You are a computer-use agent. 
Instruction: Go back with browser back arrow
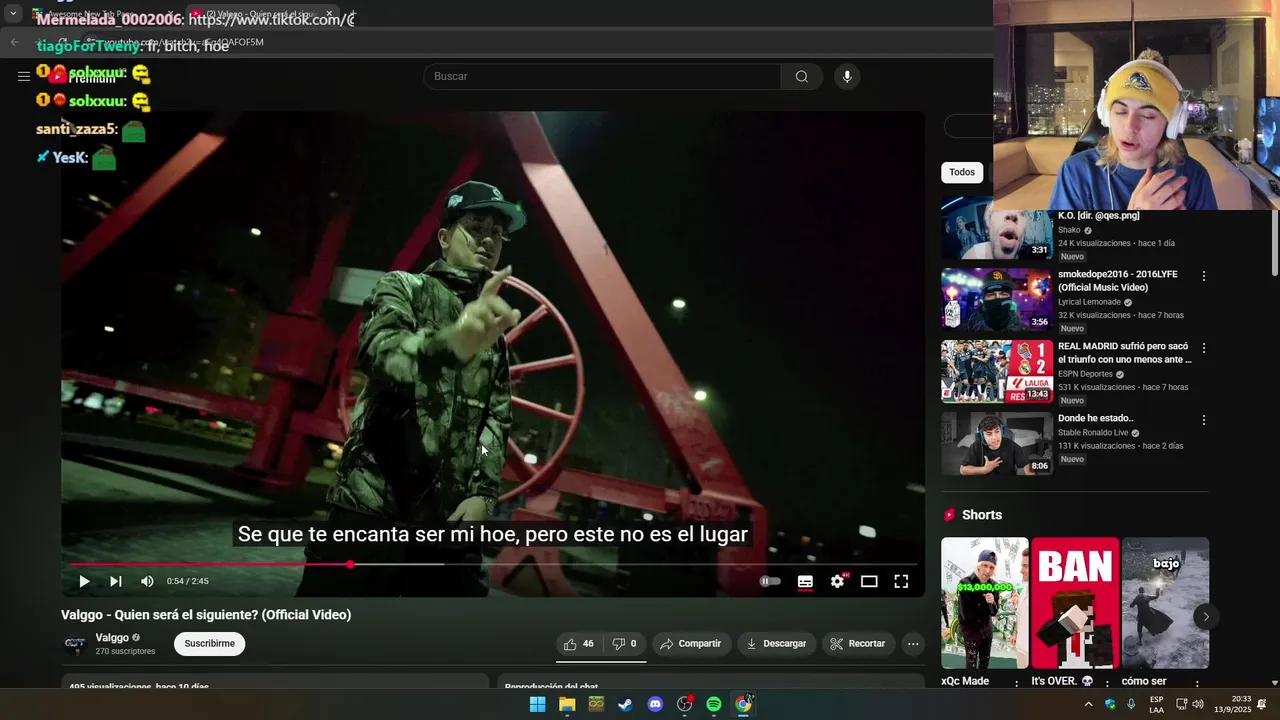[14, 42]
